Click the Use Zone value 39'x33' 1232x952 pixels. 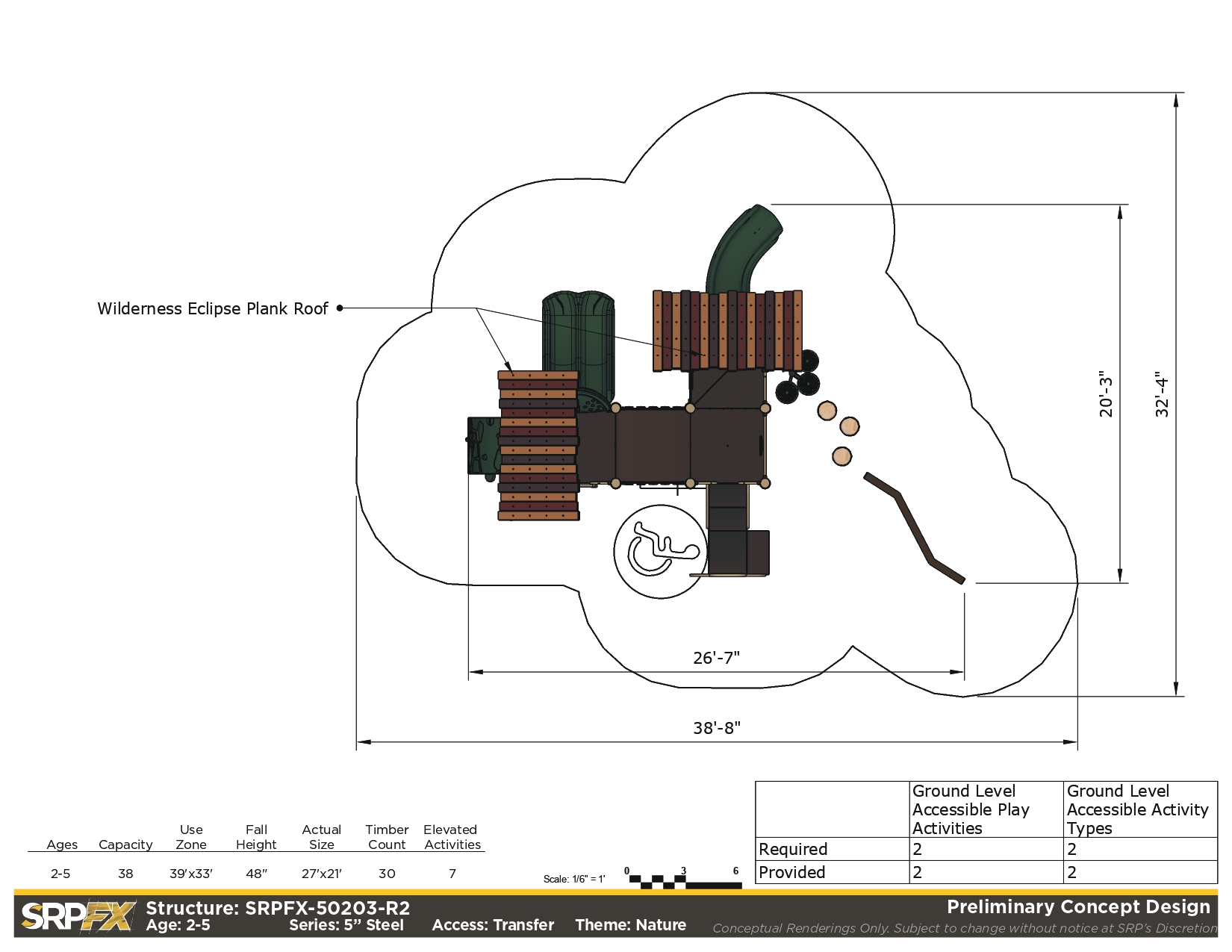point(191,874)
